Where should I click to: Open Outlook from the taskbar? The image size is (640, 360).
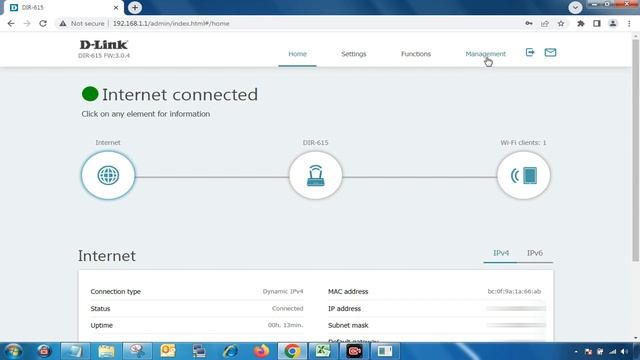168,351
